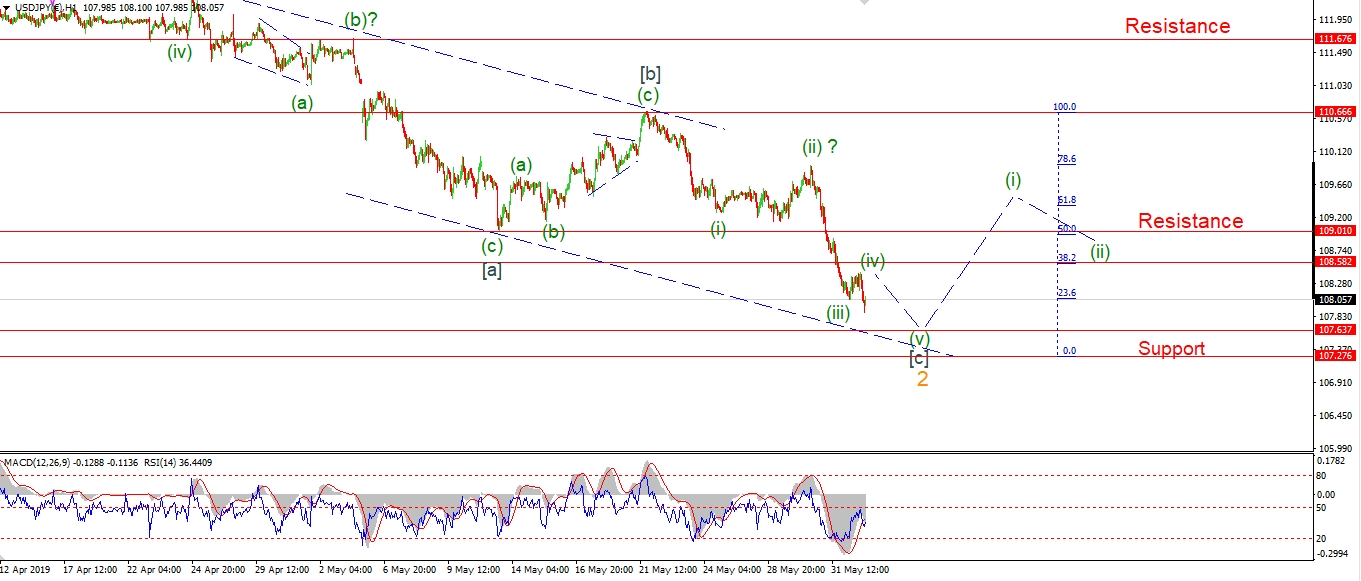Click the [a] wave label
The image size is (1361, 581).
491,270
